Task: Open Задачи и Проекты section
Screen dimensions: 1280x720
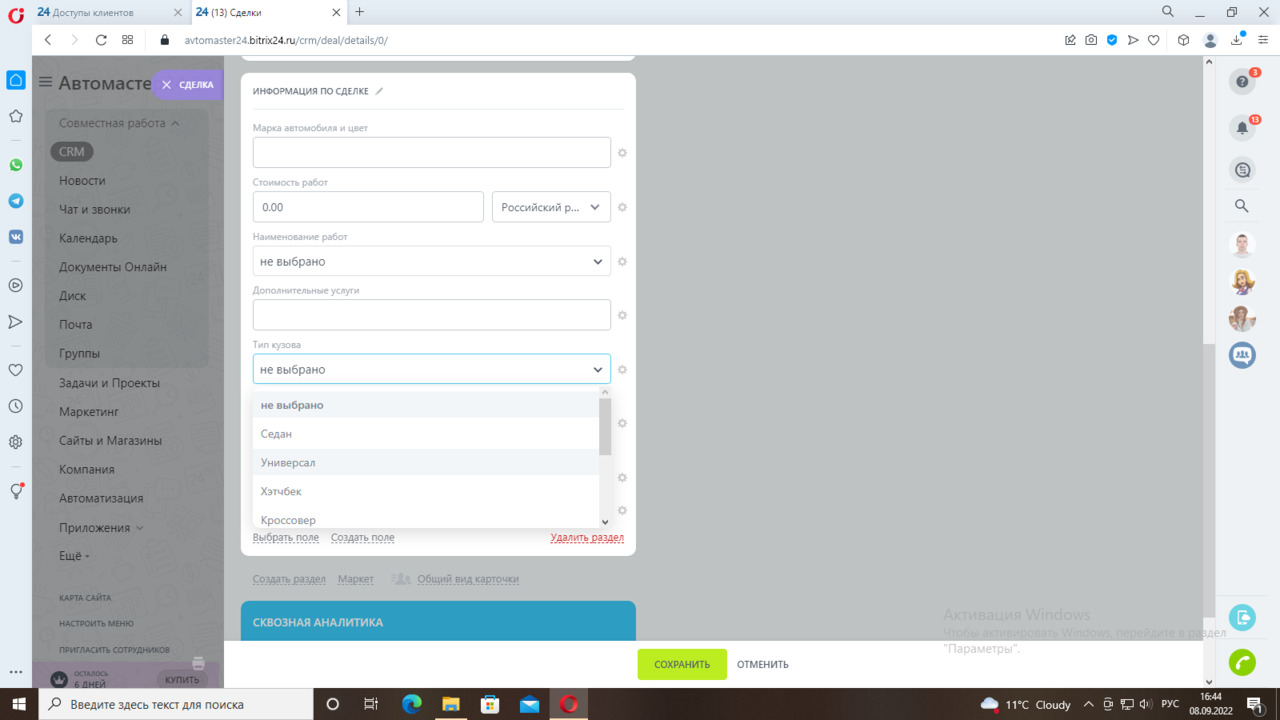Action: pyautogui.click(x=109, y=383)
